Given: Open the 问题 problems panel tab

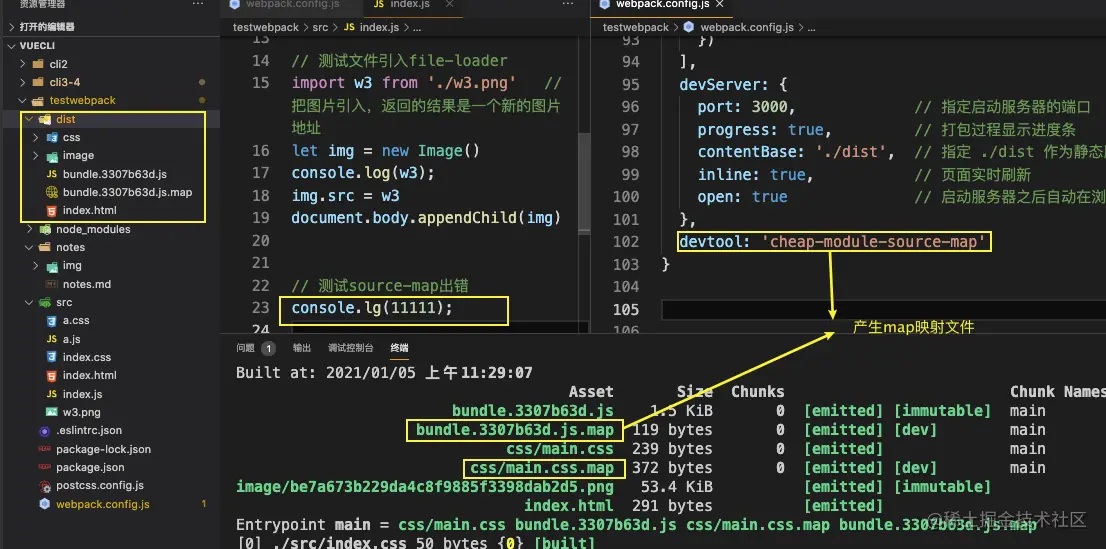Looking at the screenshot, I should click(245, 348).
